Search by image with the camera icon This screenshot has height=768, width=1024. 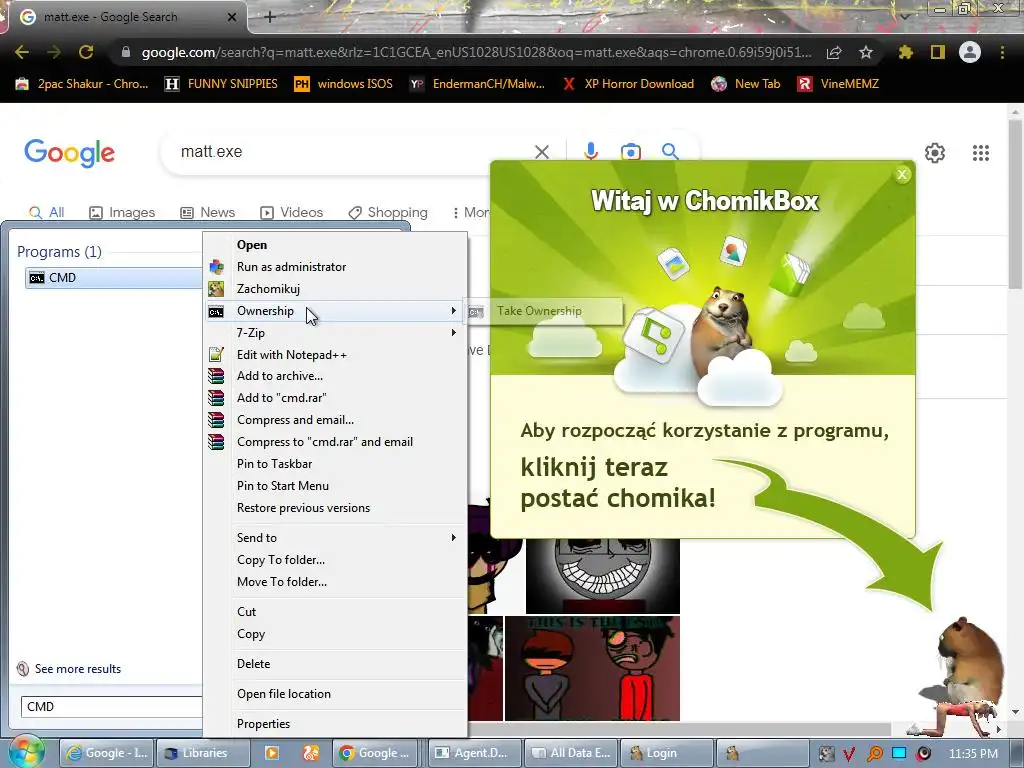tap(631, 152)
